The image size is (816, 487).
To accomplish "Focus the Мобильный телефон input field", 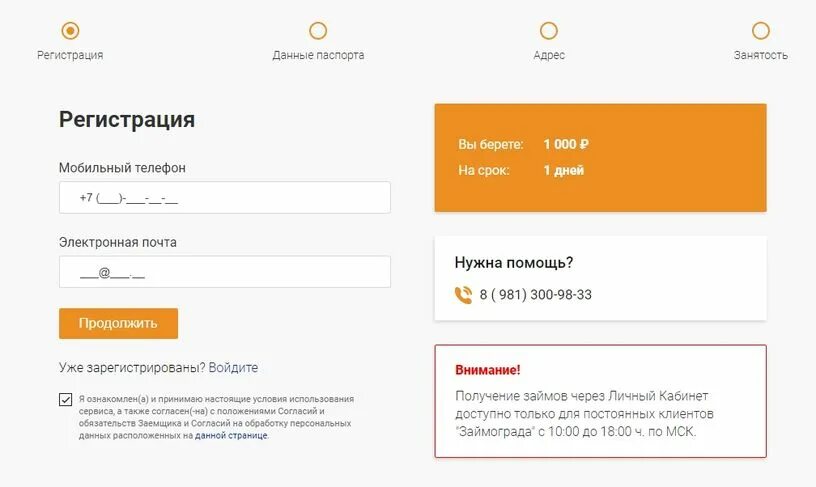I will pyautogui.click(x=225, y=197).
